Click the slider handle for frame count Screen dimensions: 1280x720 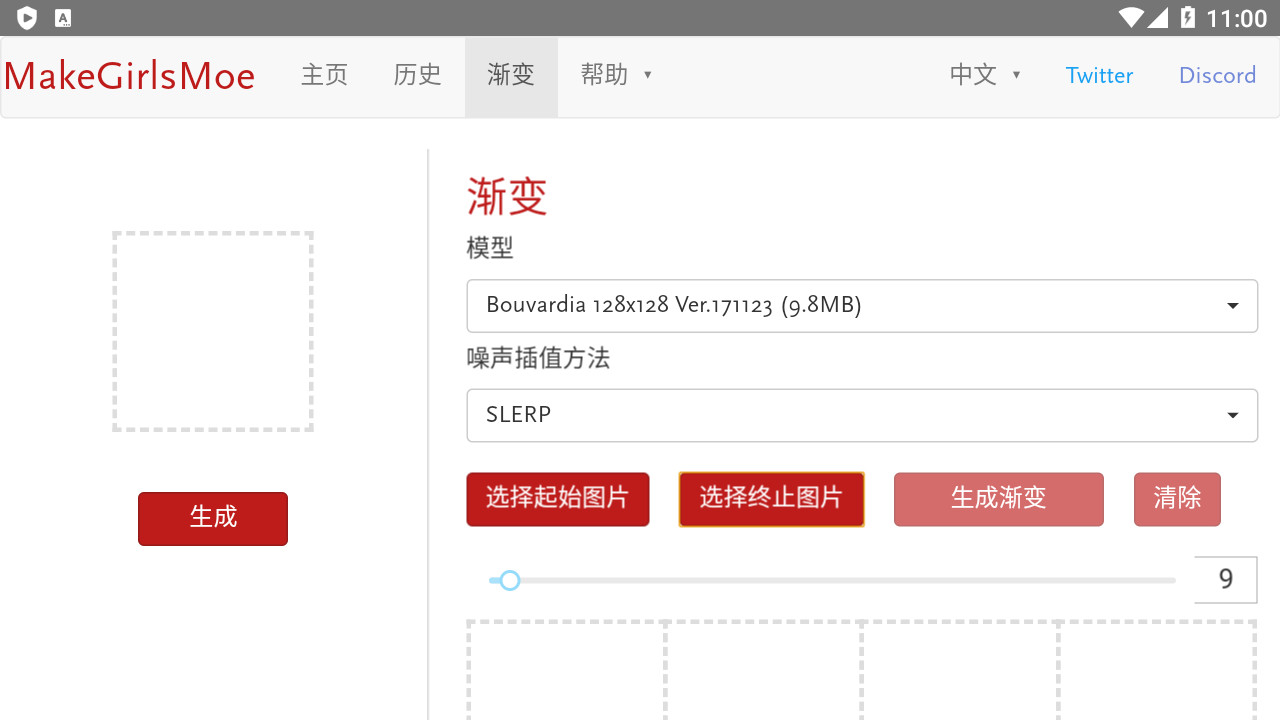tap(510, 581)
